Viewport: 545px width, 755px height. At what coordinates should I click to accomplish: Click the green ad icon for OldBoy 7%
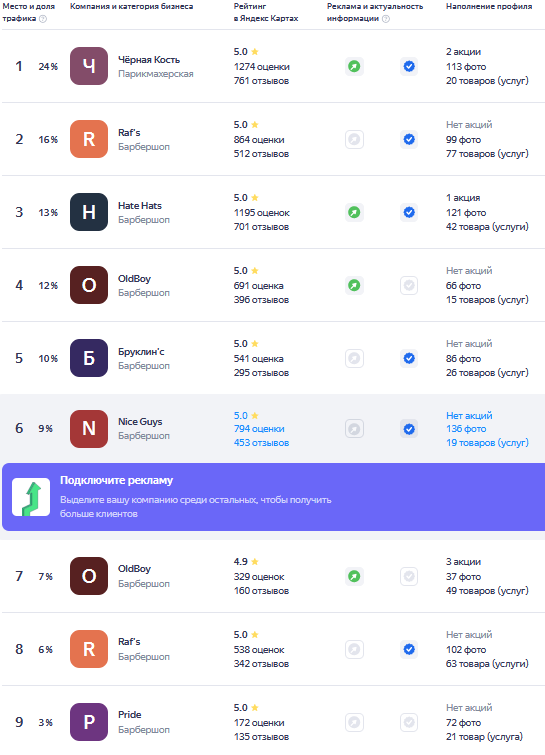click(354, 576)
